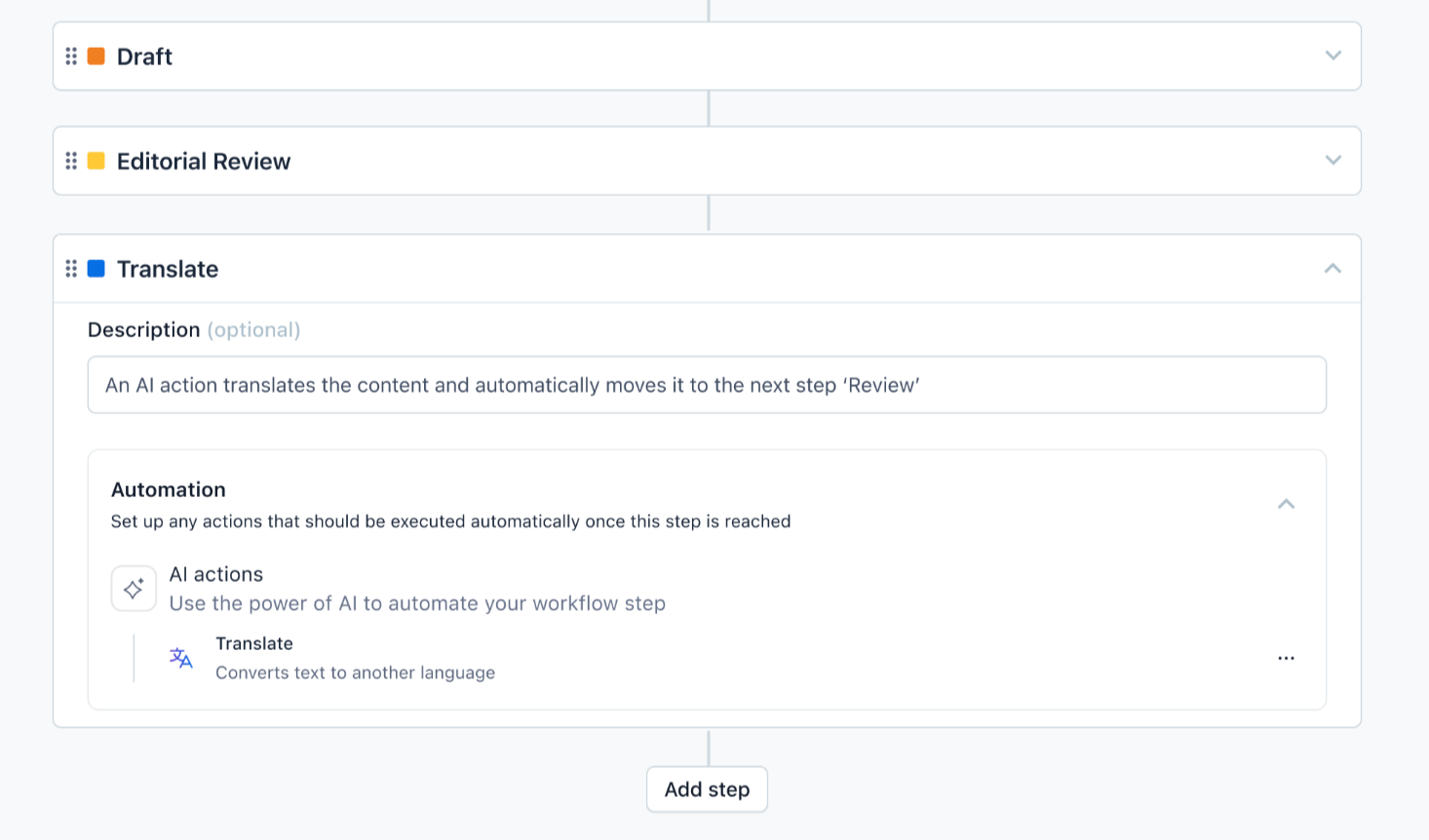Click the Add step button
The image size is (1429, 840).
click(707, 789)
